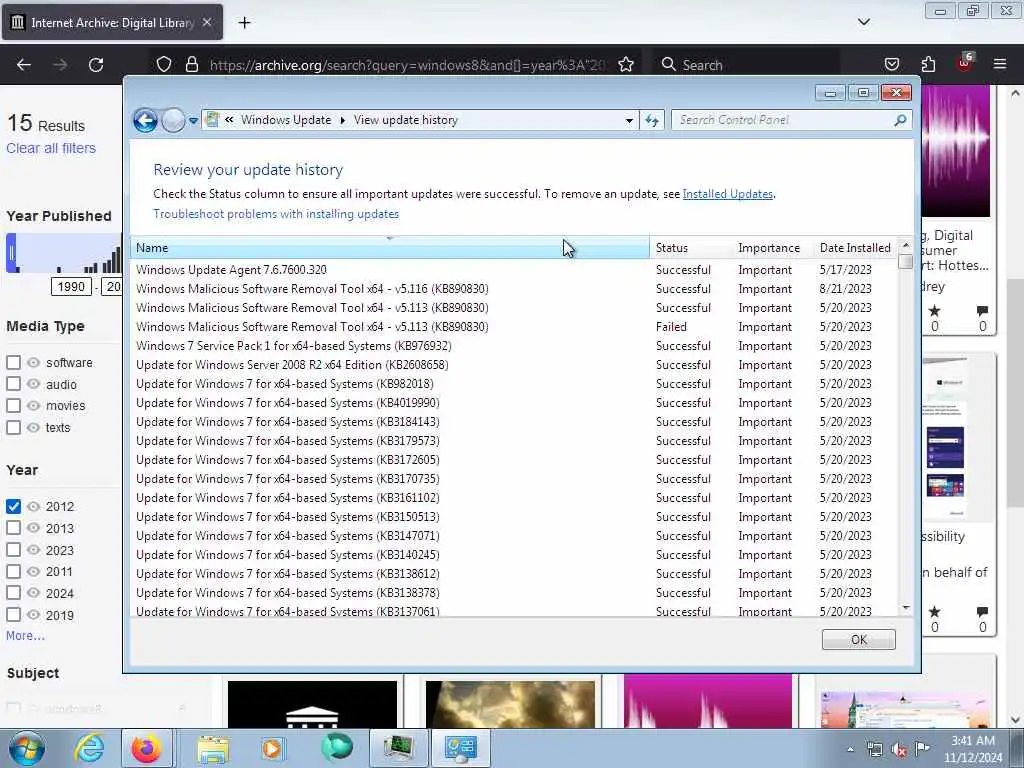Check the software media type box
The image size is (1024, 768).
(x=13, y=362)
